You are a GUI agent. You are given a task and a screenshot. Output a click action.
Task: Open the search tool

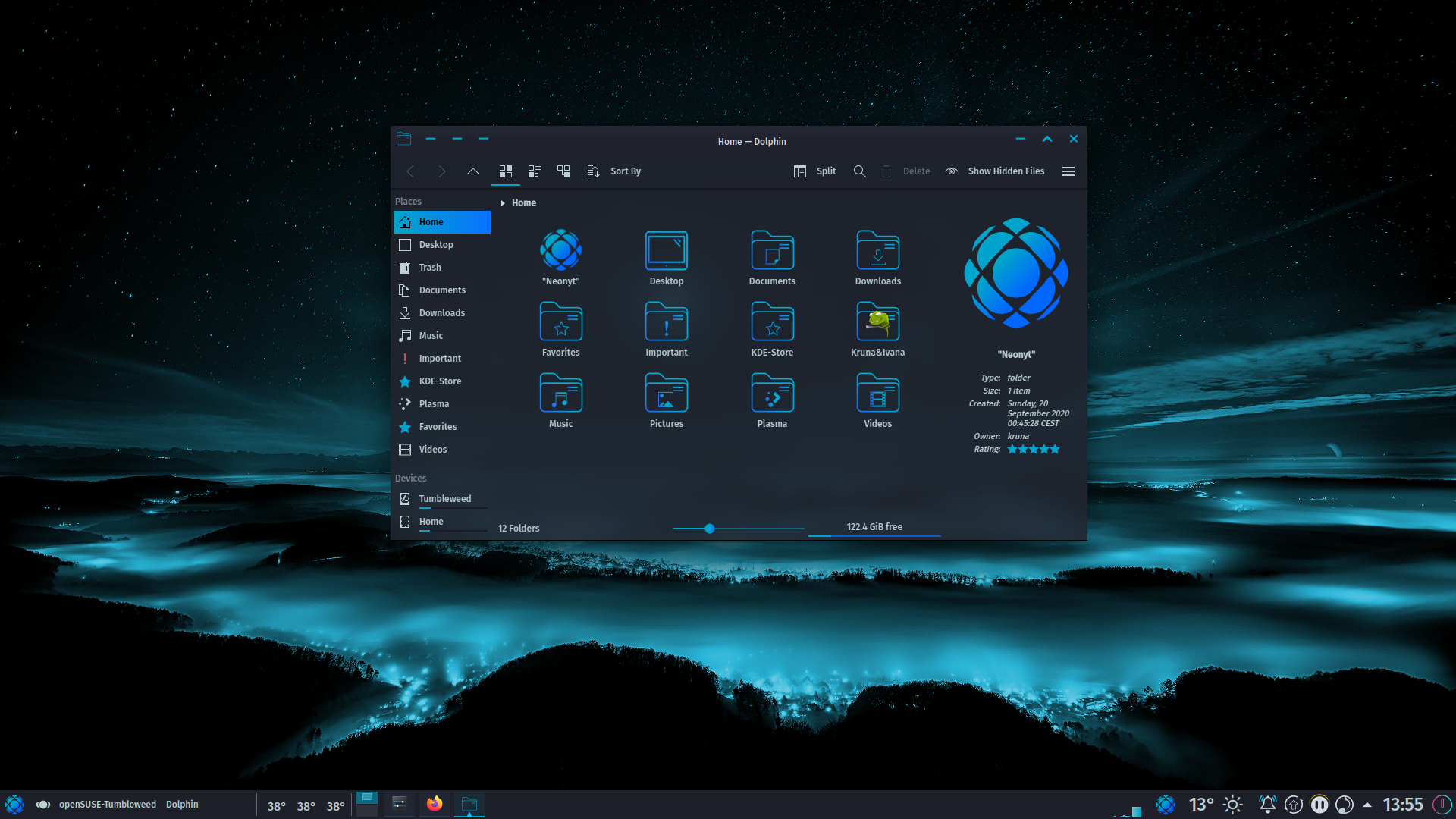click(x=859, y=171)
